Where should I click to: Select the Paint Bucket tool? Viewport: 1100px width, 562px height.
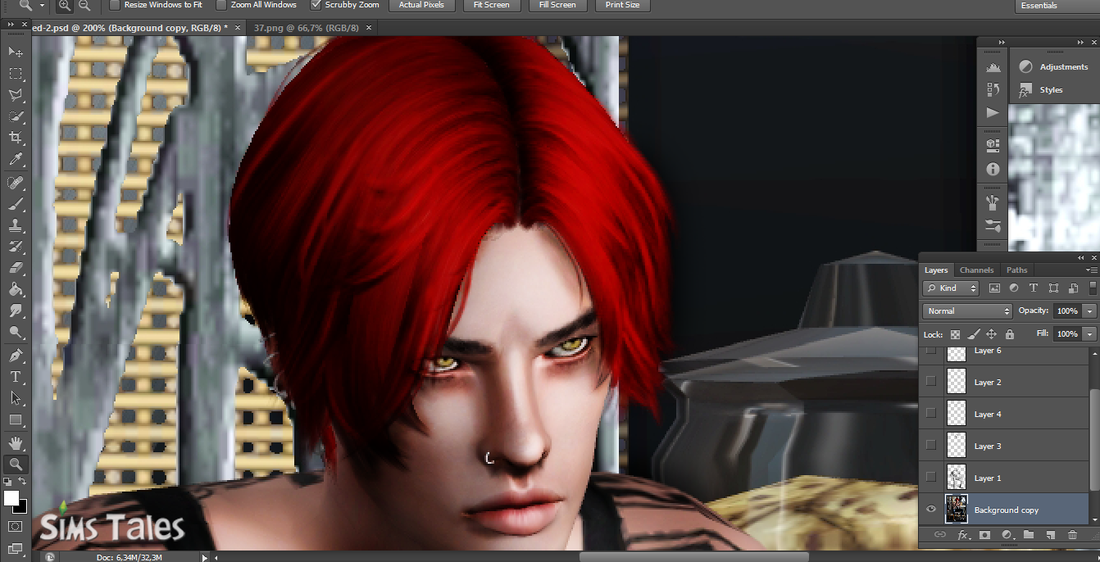pos(15,290)
